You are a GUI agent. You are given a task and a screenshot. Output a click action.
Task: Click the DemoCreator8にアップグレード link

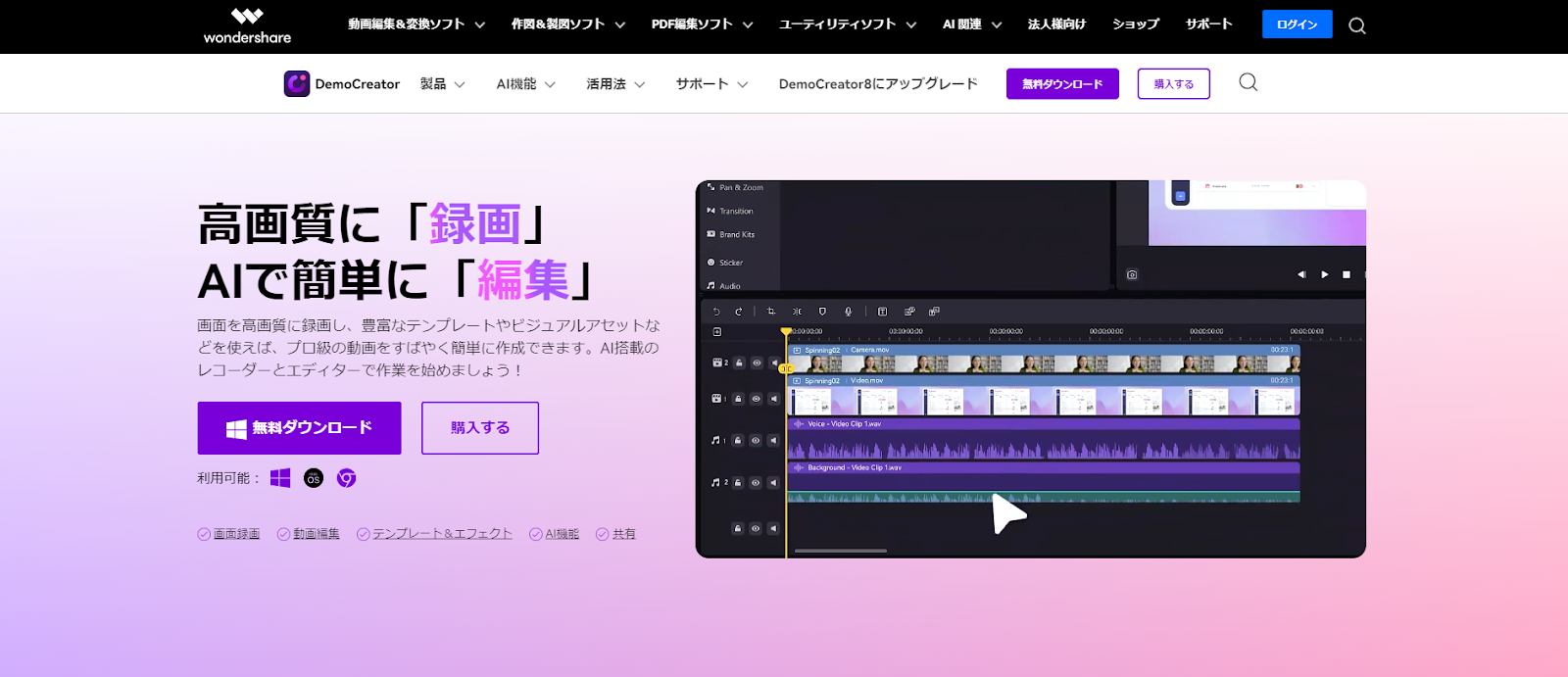pos(878,84)
